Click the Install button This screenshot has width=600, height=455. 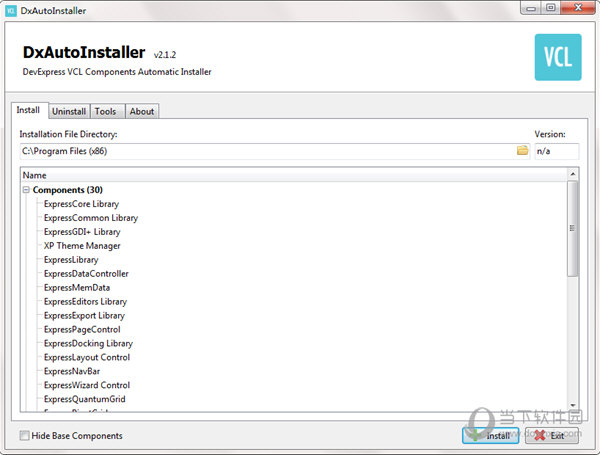point(491,435)
